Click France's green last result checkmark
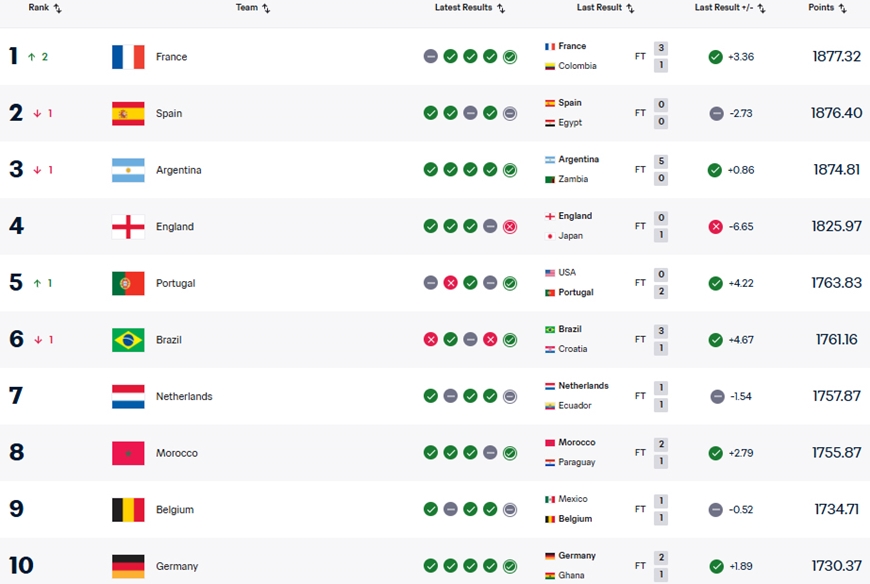The image size is (870, 584). (715, 57)
